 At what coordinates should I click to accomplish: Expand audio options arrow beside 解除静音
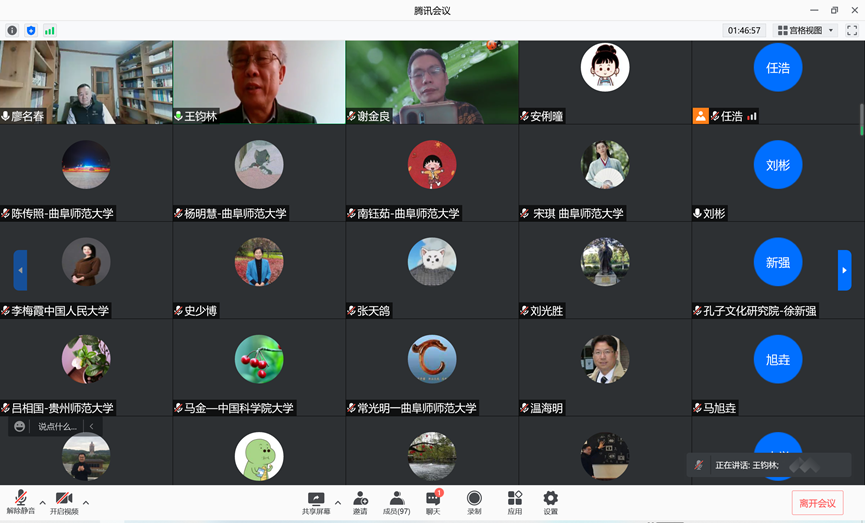coord(43,502)
